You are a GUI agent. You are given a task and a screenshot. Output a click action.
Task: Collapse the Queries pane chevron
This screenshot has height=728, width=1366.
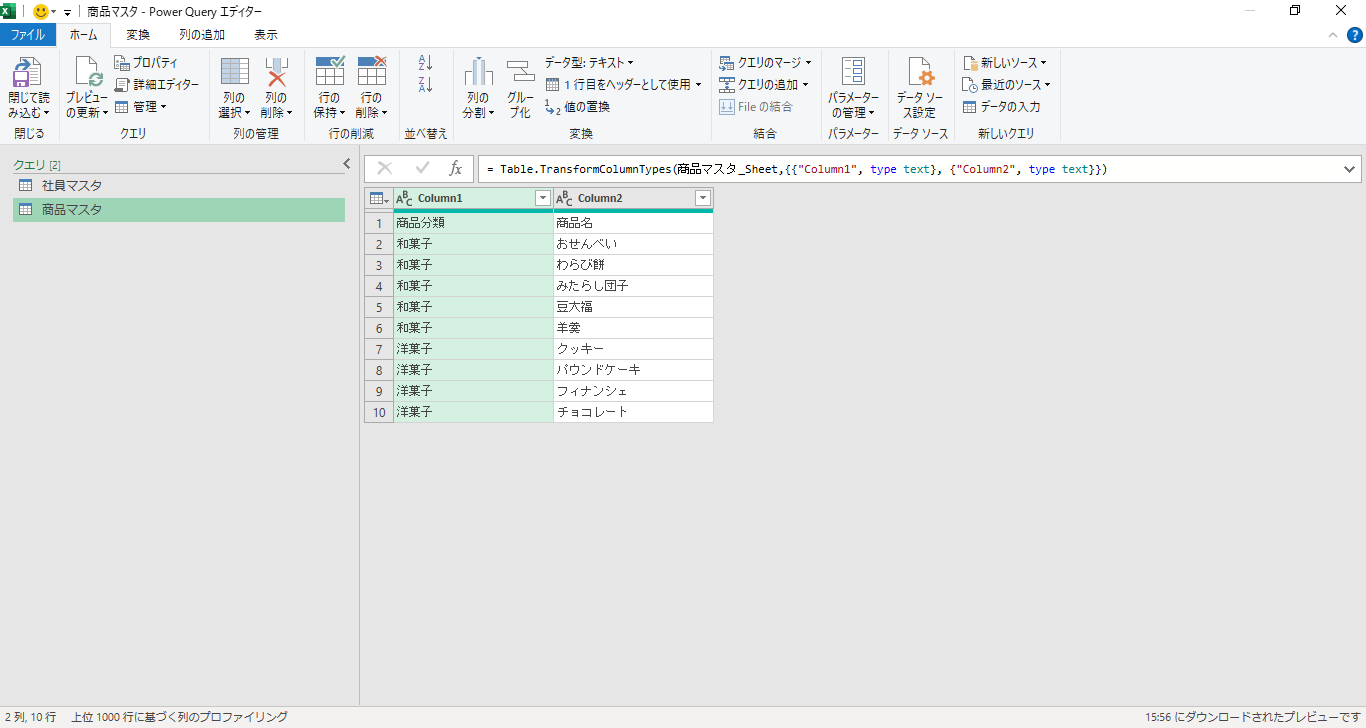pos(347,164)
